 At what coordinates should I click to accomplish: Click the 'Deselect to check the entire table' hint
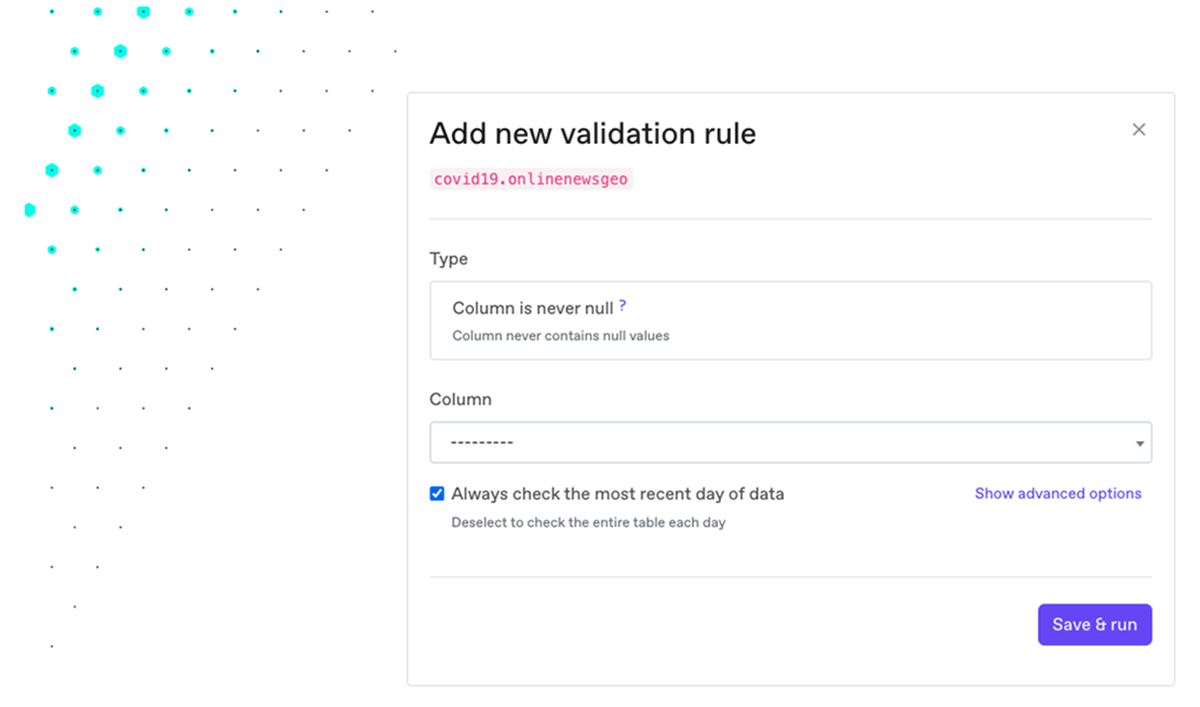click(x=588, y=522)
